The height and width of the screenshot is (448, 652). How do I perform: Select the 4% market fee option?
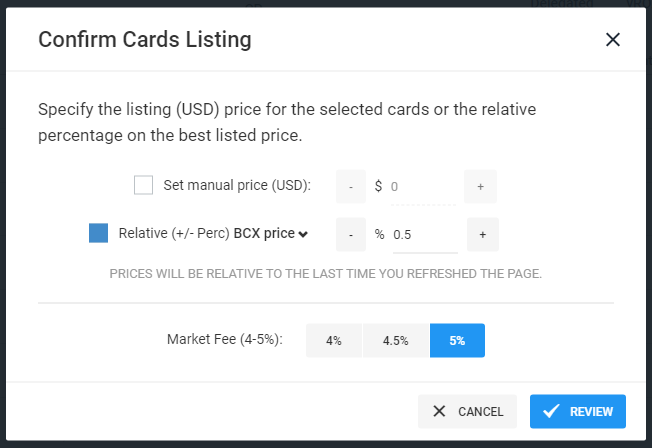(x=334, y=340)
